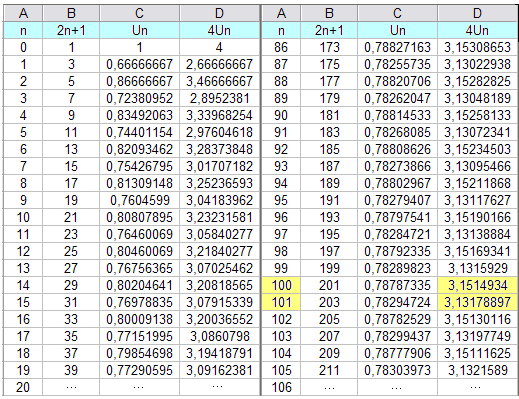Select yellow cell showing 3,1514934

pyautogui.click(x=477, y=285)
